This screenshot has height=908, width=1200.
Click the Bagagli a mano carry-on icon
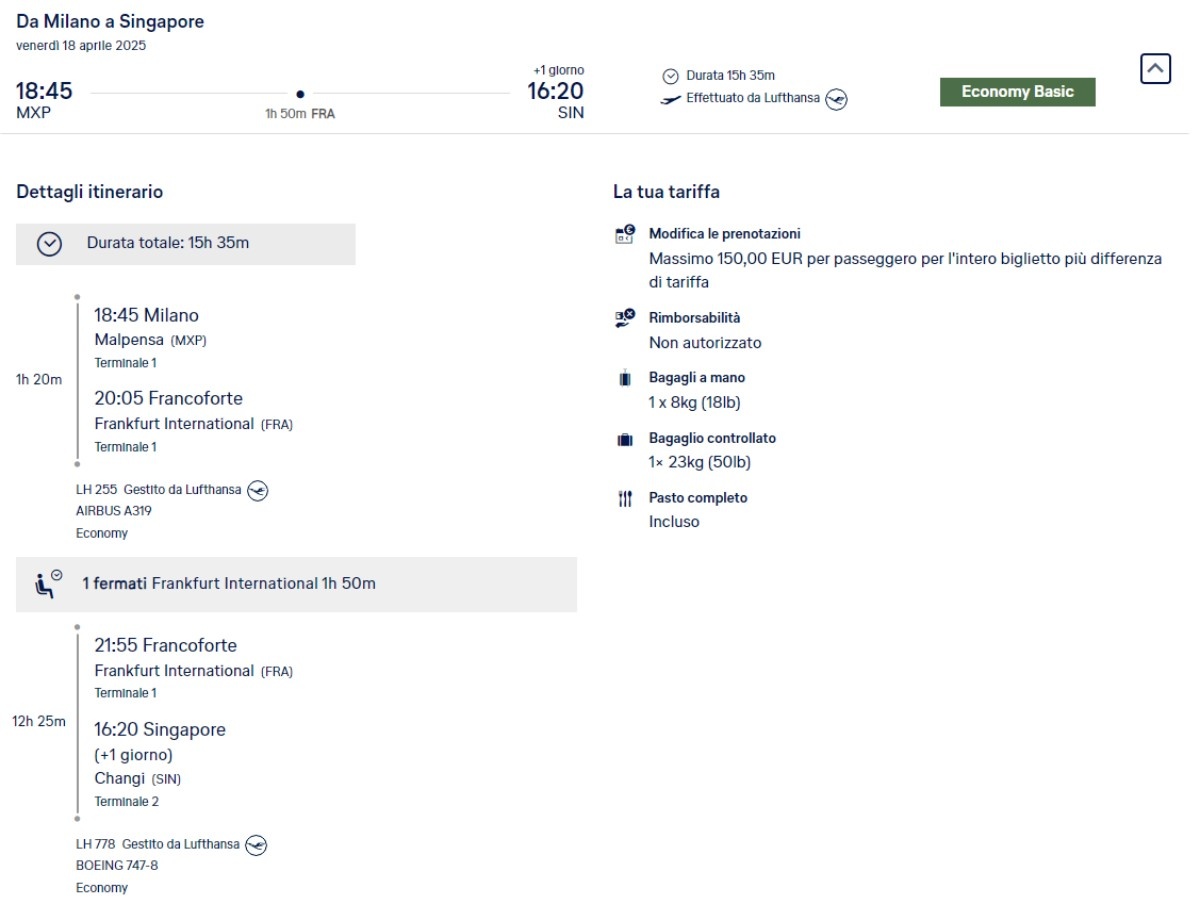pos(625,379)
